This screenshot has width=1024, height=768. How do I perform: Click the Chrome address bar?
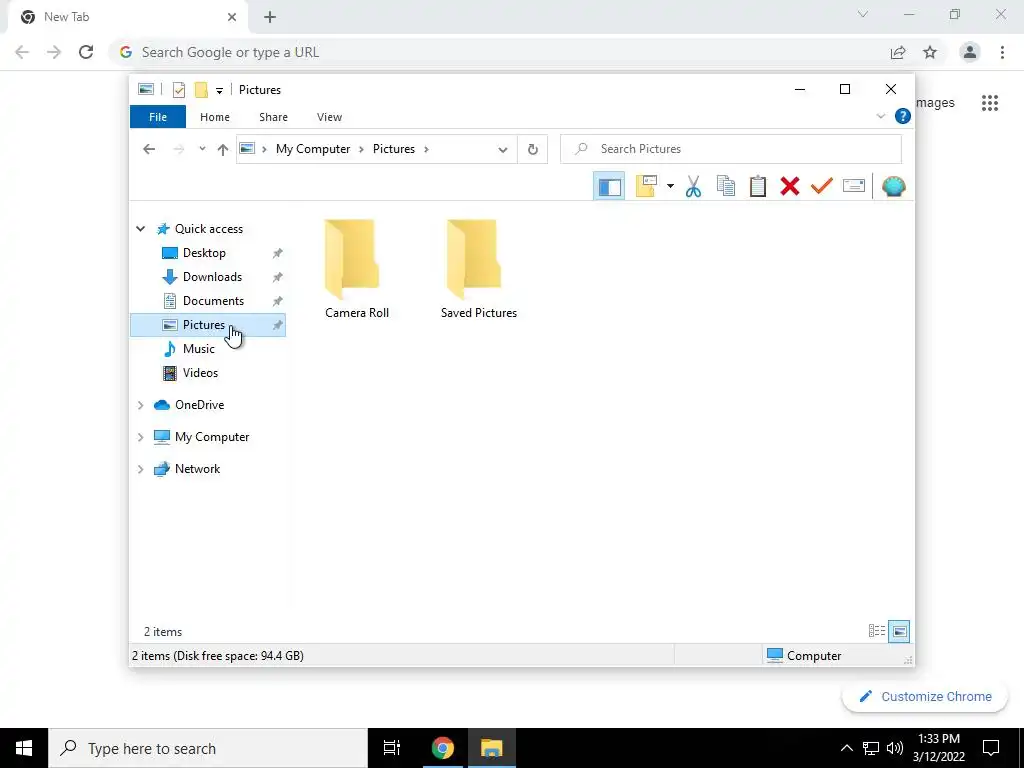(500, 52)
